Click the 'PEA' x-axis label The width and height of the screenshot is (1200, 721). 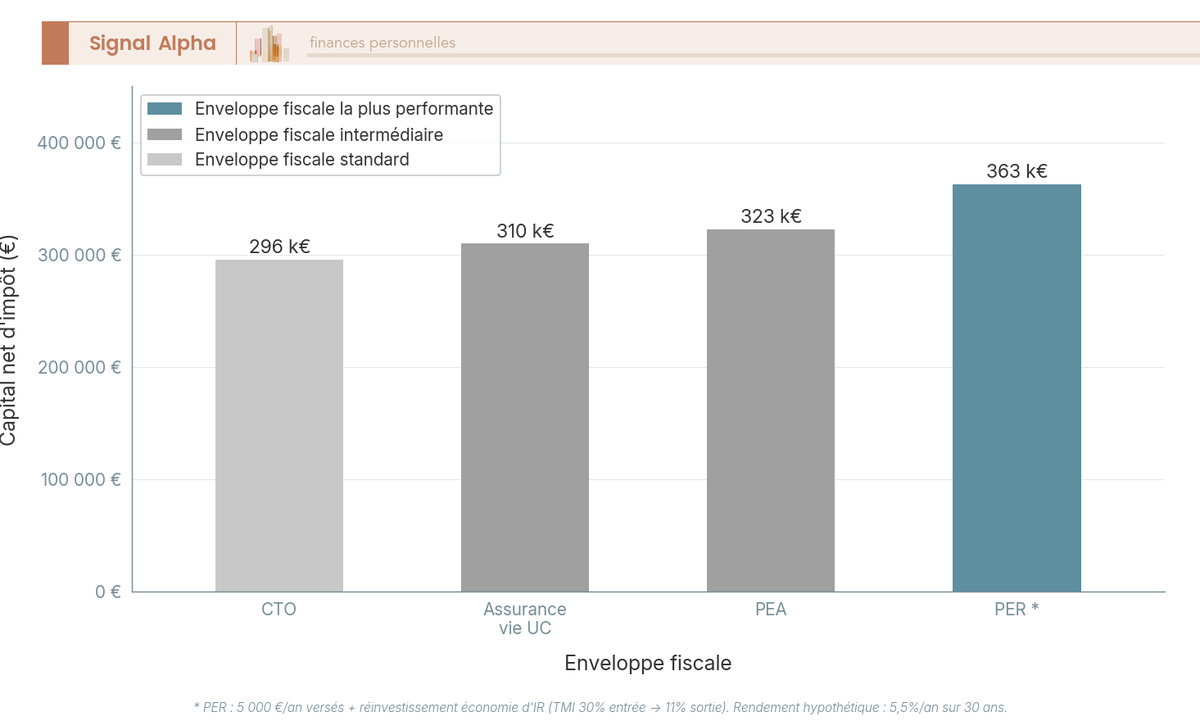(771, 609)
